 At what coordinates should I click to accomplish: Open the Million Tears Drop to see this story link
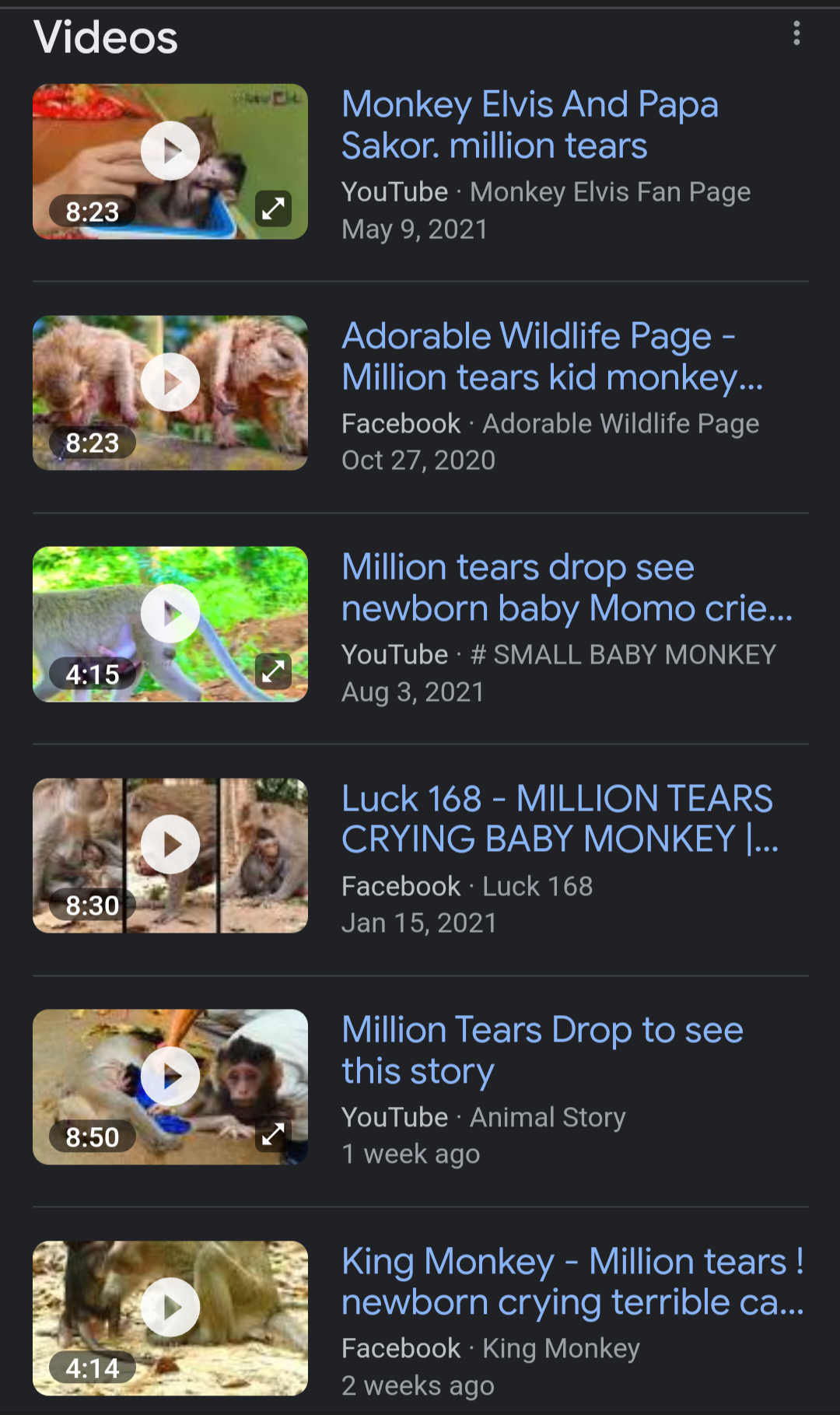pyautogui.click(x=542, y=1050)
